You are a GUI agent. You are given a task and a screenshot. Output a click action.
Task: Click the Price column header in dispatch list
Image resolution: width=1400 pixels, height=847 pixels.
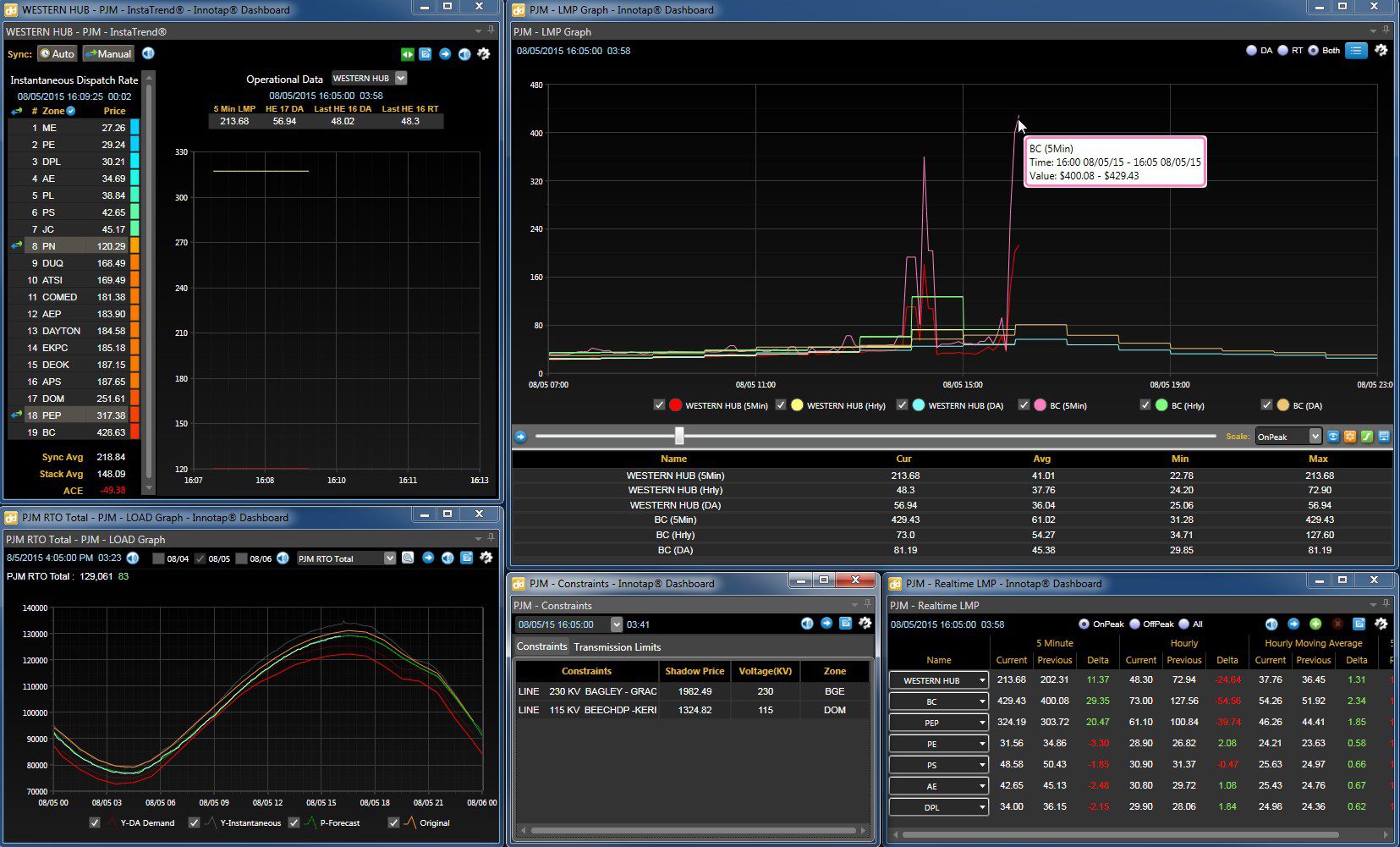pos(114,111)
